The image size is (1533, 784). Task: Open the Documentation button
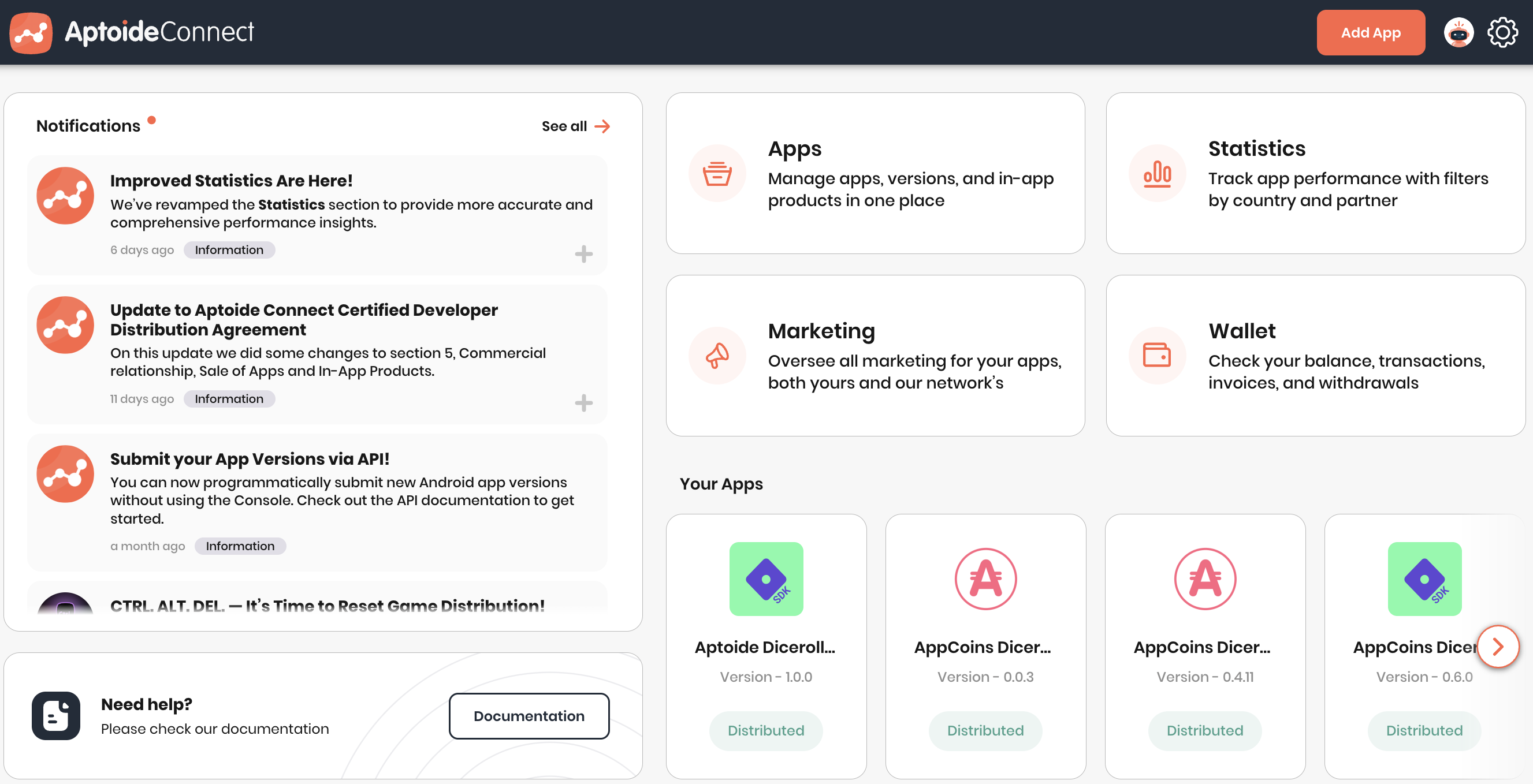[x=529, y=716]
